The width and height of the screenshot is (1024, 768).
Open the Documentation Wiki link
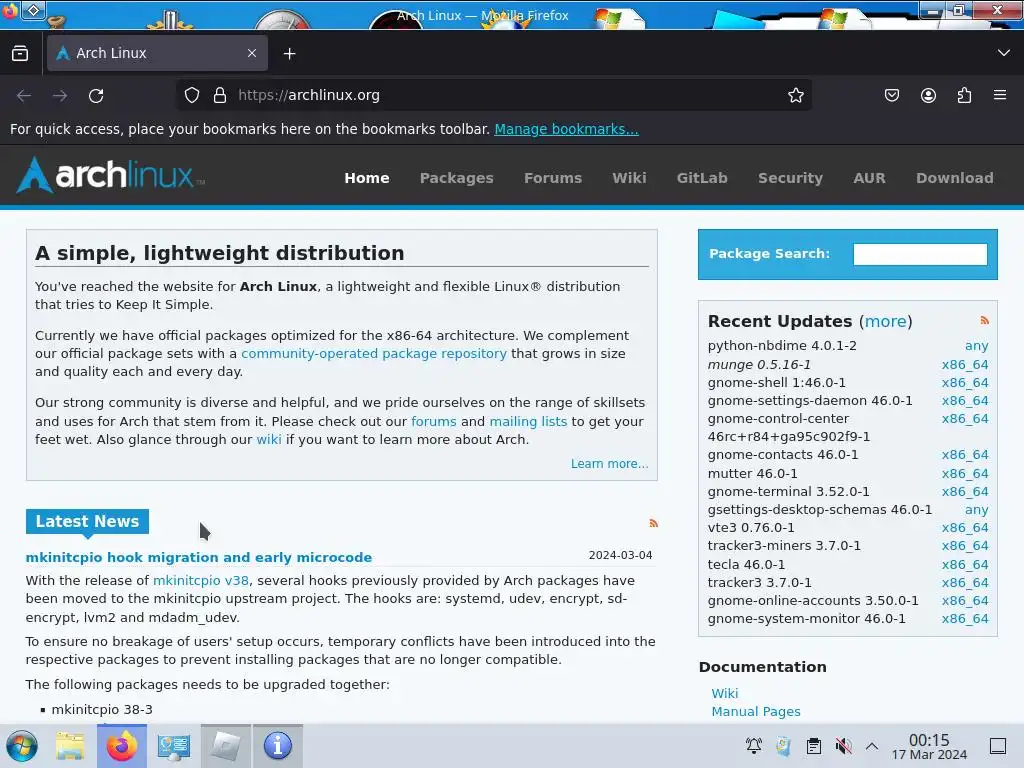point(725,693)
